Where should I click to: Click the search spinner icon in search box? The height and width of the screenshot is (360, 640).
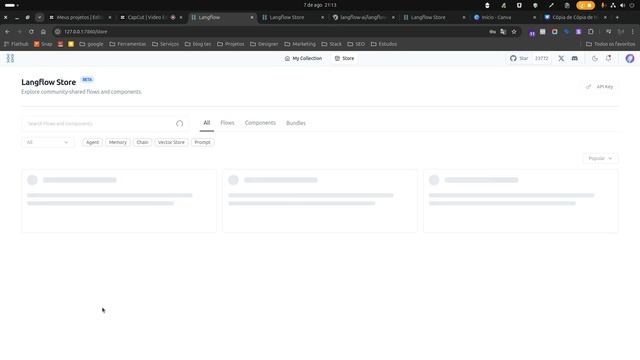pos(180,124)
